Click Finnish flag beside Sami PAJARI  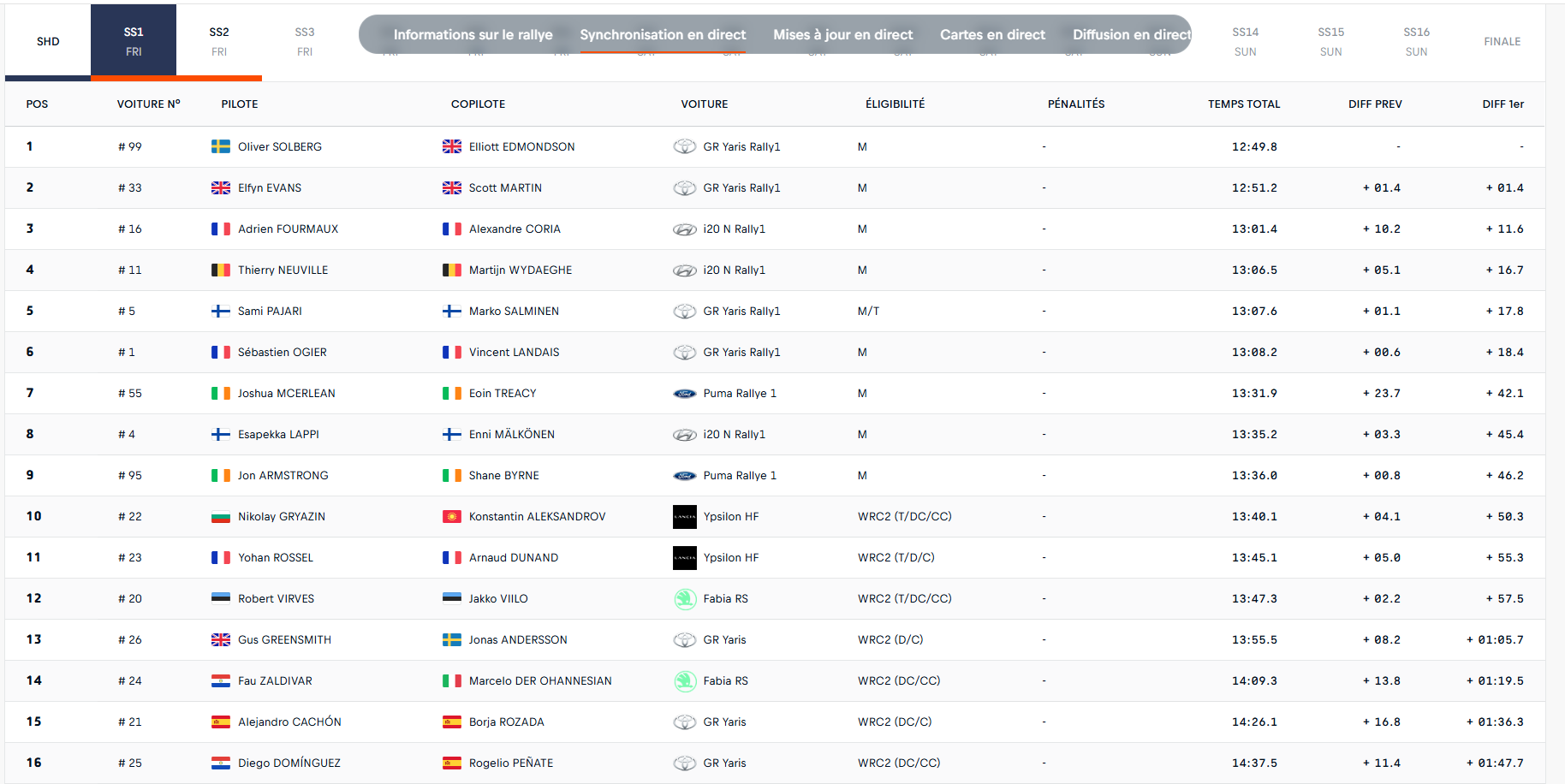pos(221,311)
